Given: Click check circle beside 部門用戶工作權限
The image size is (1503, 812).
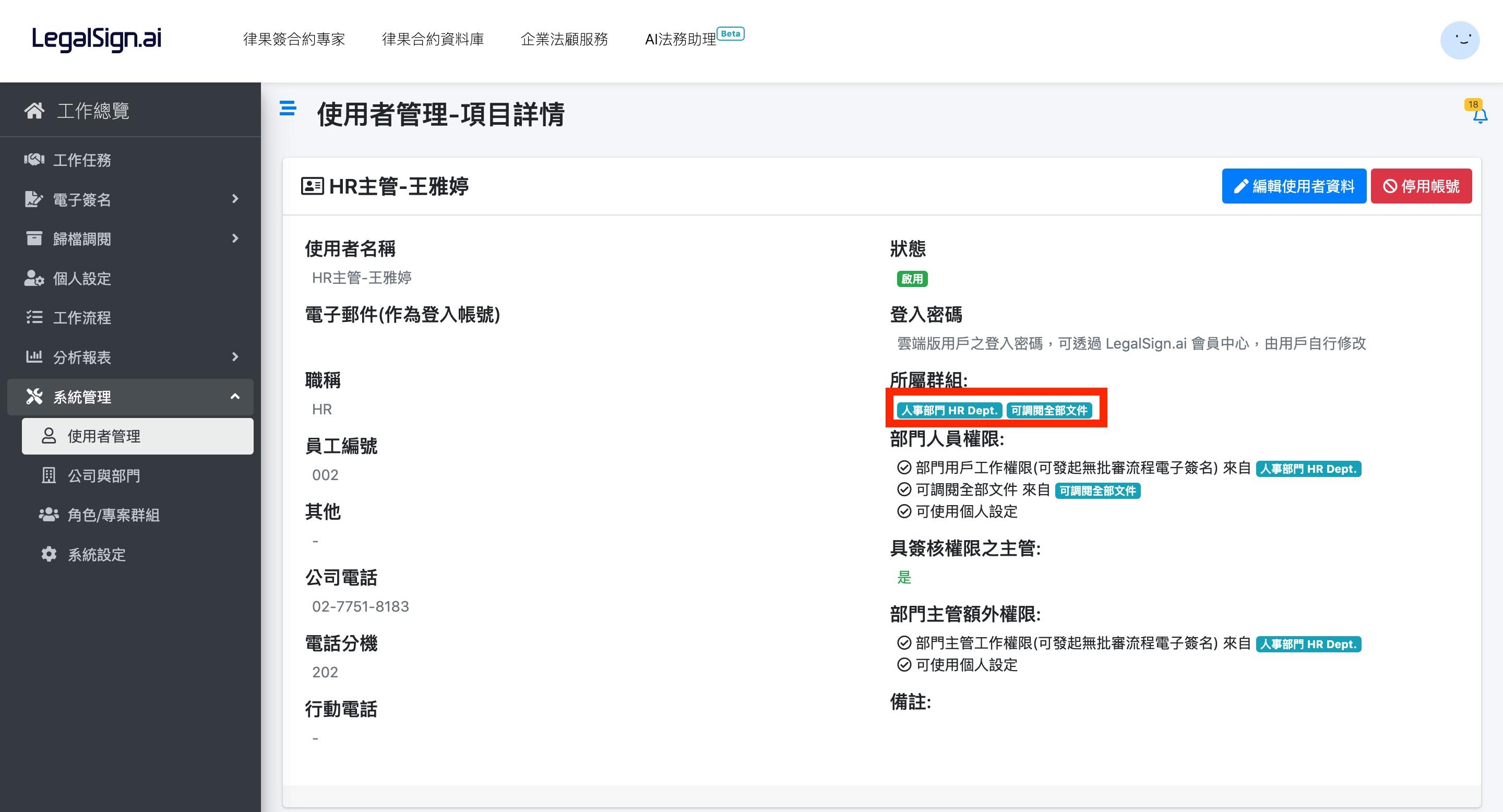Looking at the screenshot, I should point(904,467).
